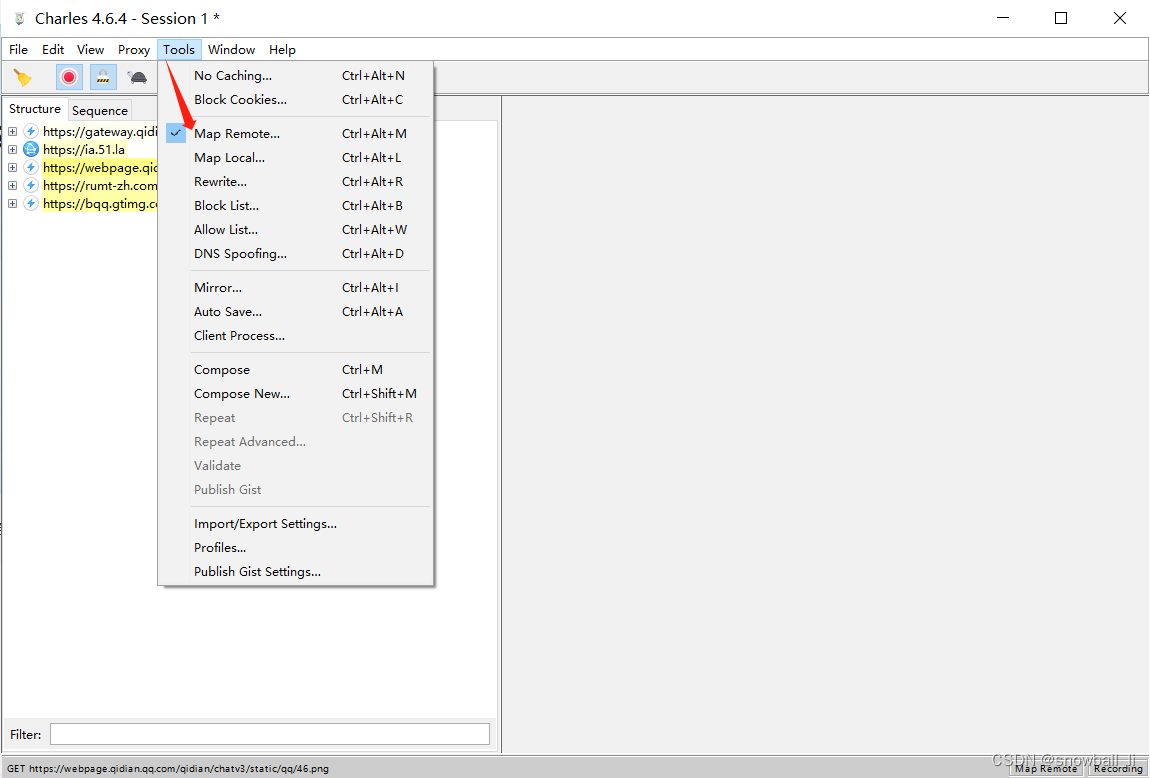
Task: Toggle the red record button
Action: pos(69,77)
